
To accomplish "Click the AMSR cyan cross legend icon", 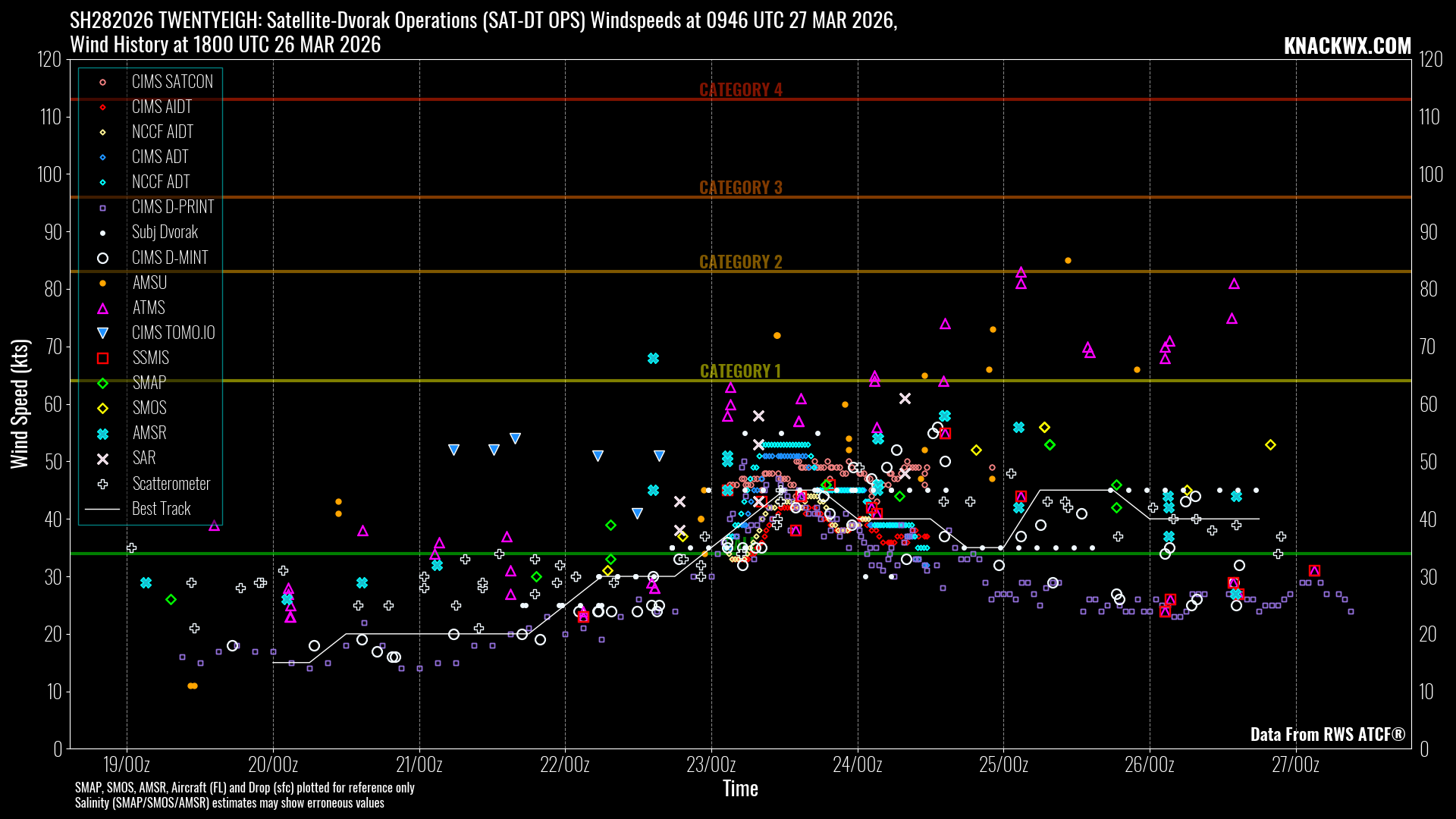I will [102, 434].
